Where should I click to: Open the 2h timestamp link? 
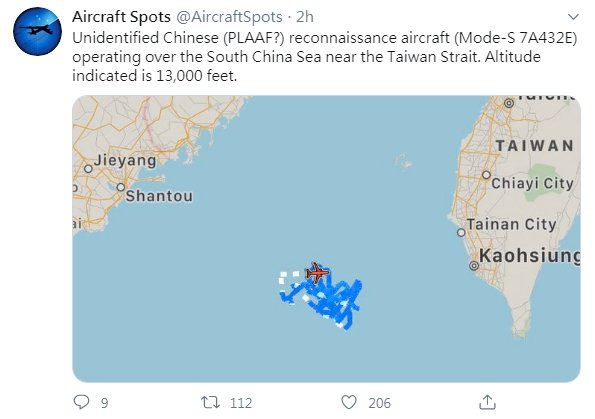305,17
